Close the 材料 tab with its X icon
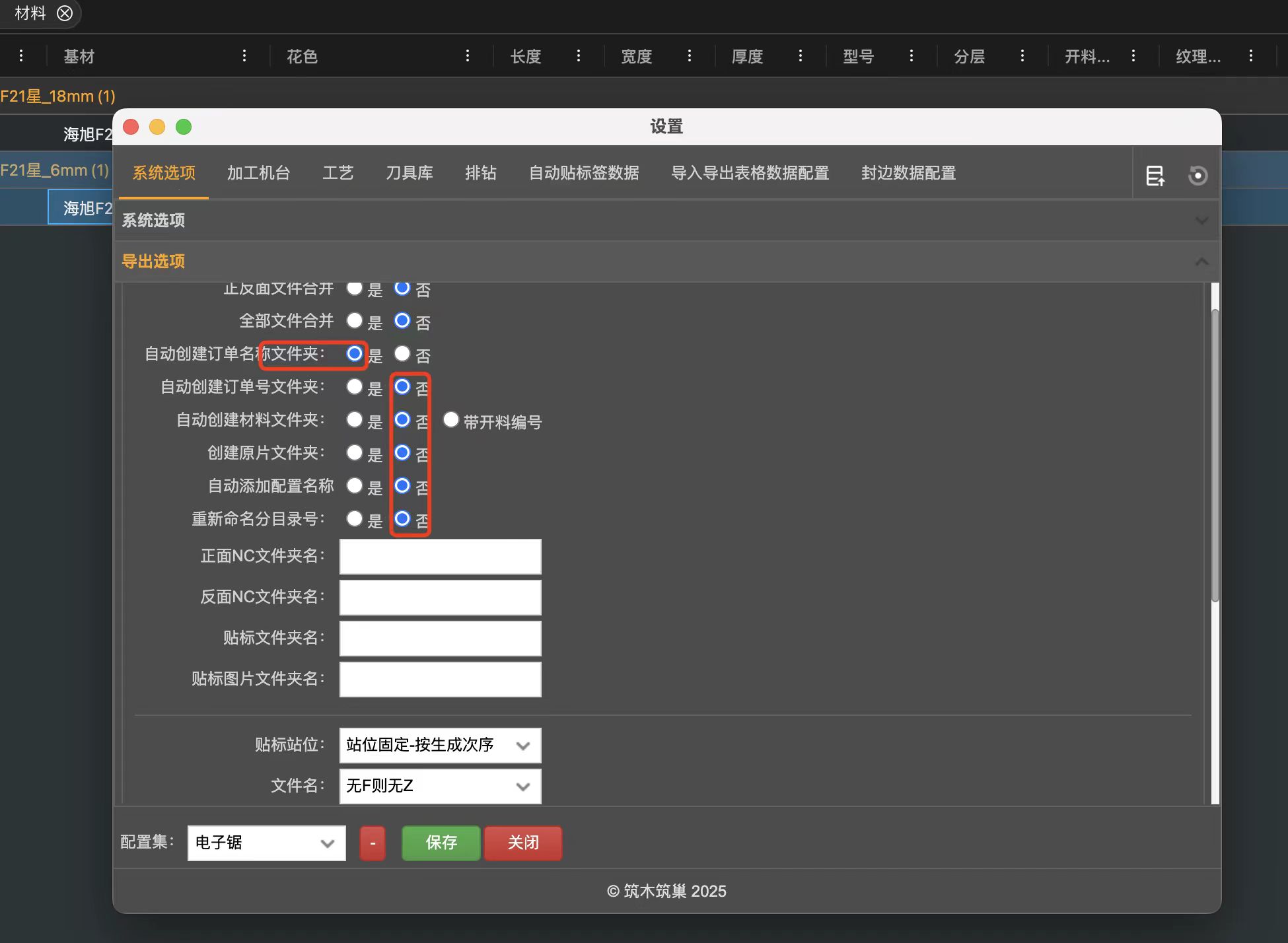1288x943 pixels. coord(64,13)
